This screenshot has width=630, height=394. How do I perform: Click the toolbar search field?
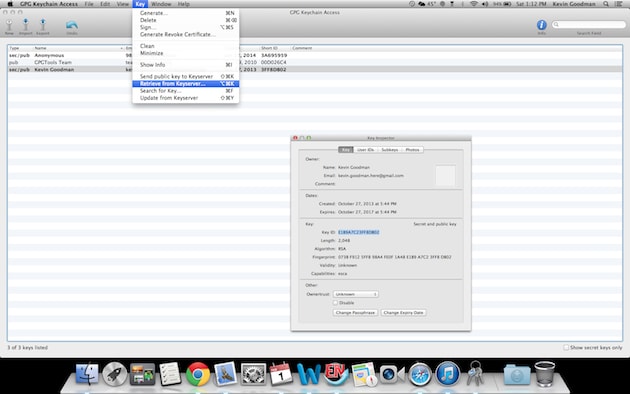[589, 24]
